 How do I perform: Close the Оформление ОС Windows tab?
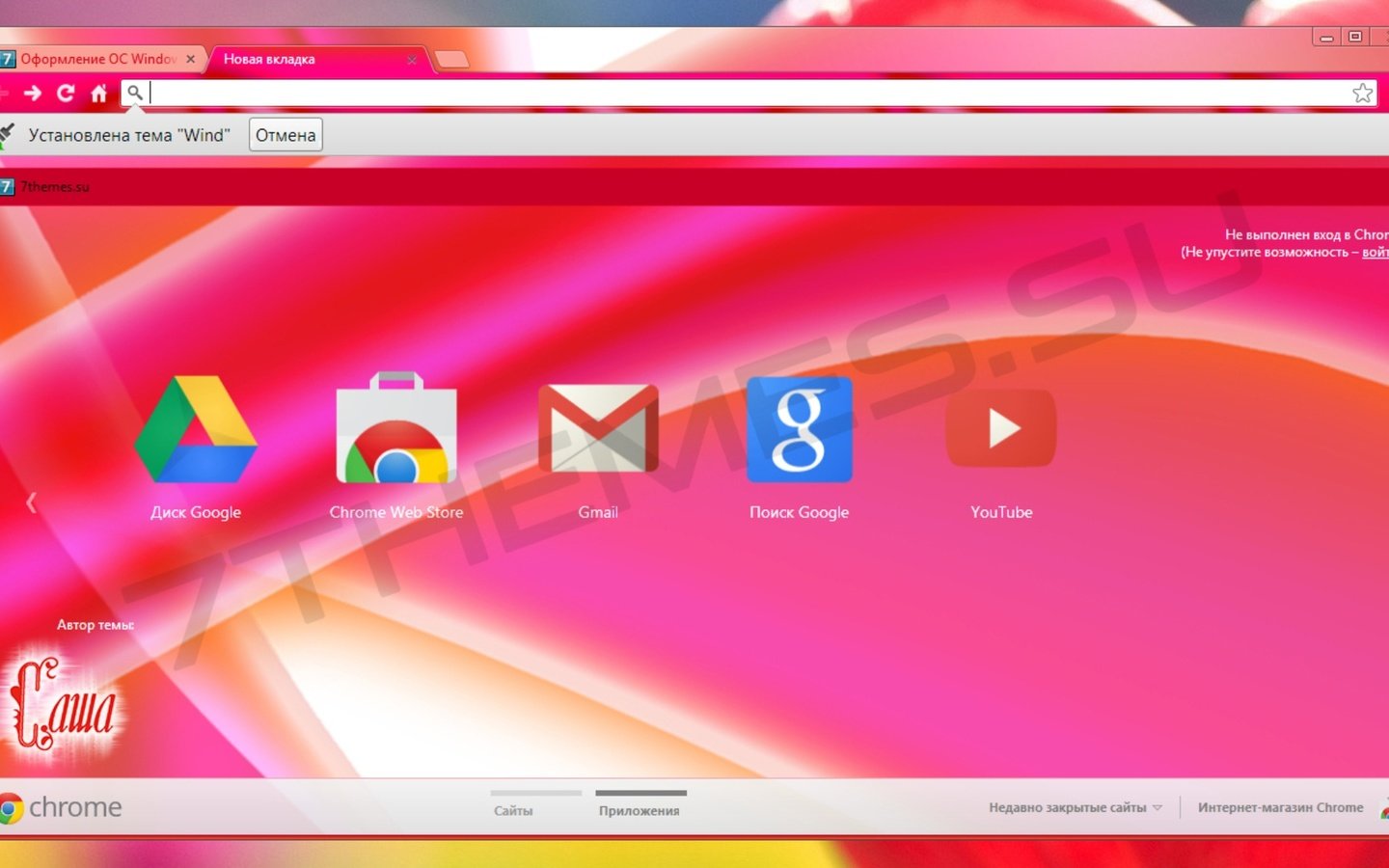click(190, 59)
